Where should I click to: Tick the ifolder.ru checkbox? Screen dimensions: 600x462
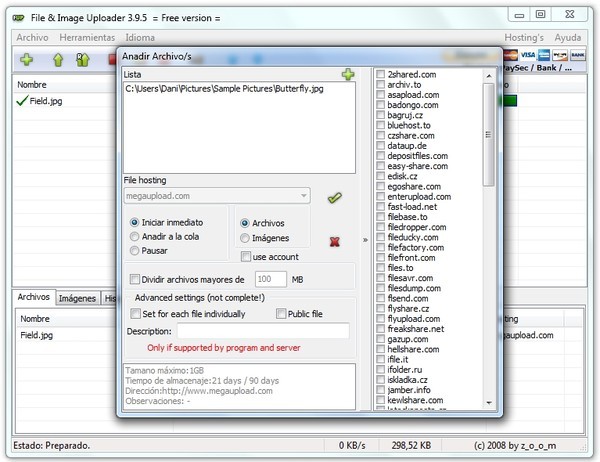pos(380,369)
